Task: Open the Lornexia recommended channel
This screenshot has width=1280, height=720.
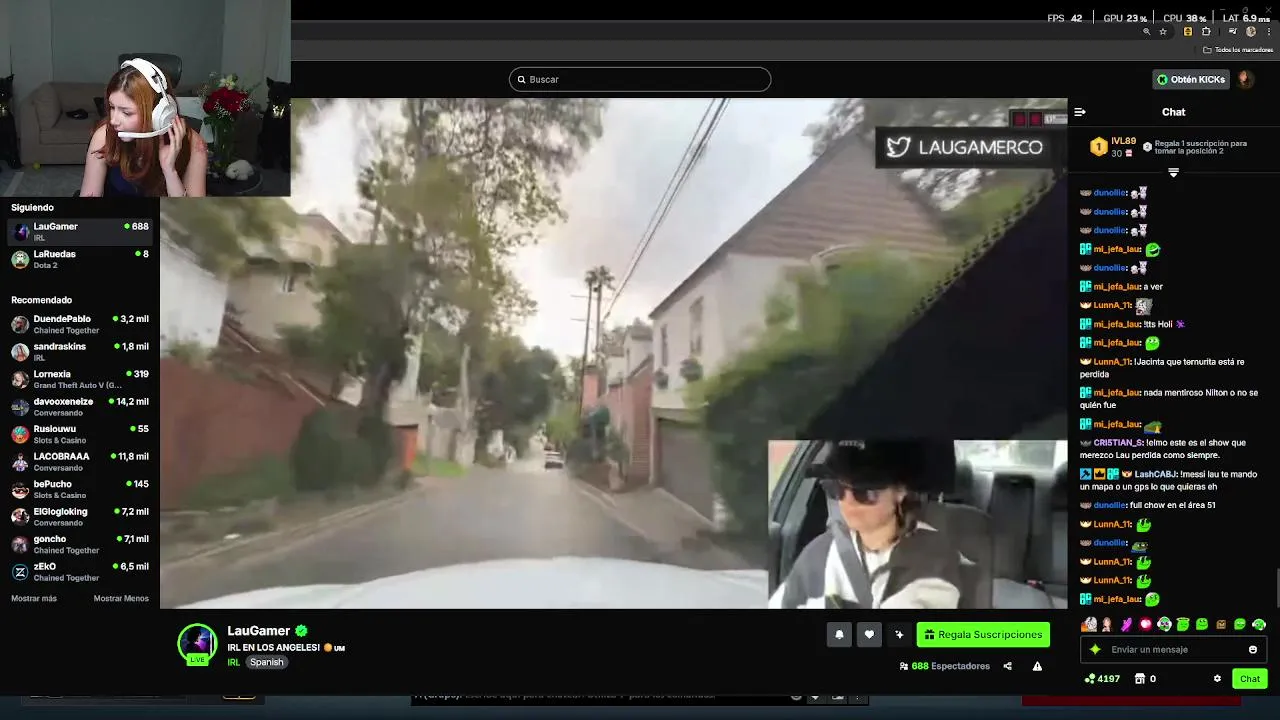Action: click(x=80, y=379)
